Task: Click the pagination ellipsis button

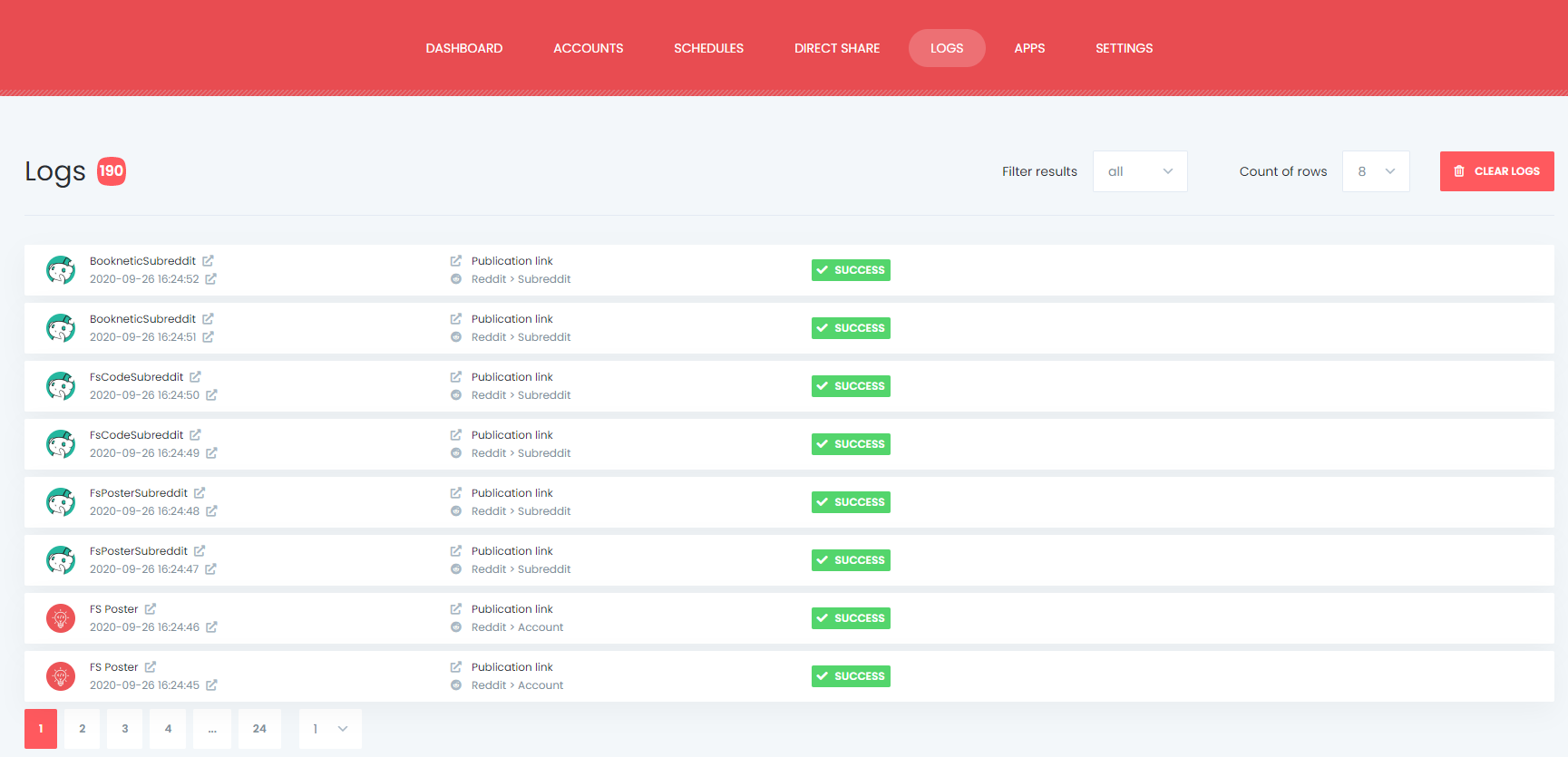Action: pos(212,729)
